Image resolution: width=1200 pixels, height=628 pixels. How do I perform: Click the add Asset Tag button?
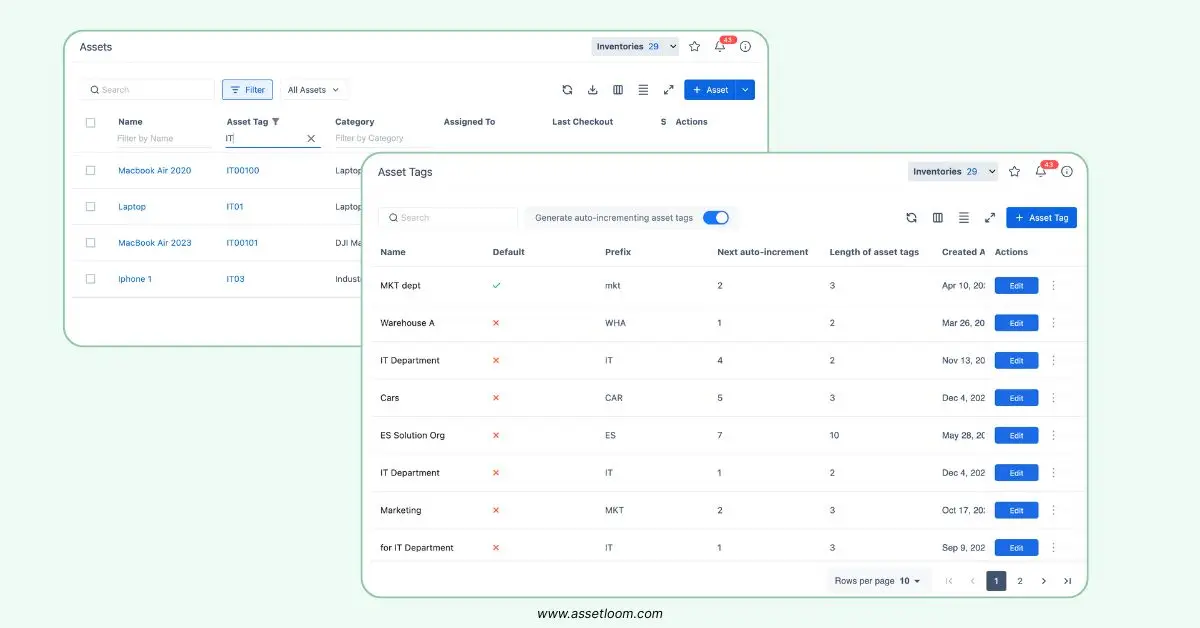pos(1041,217)
